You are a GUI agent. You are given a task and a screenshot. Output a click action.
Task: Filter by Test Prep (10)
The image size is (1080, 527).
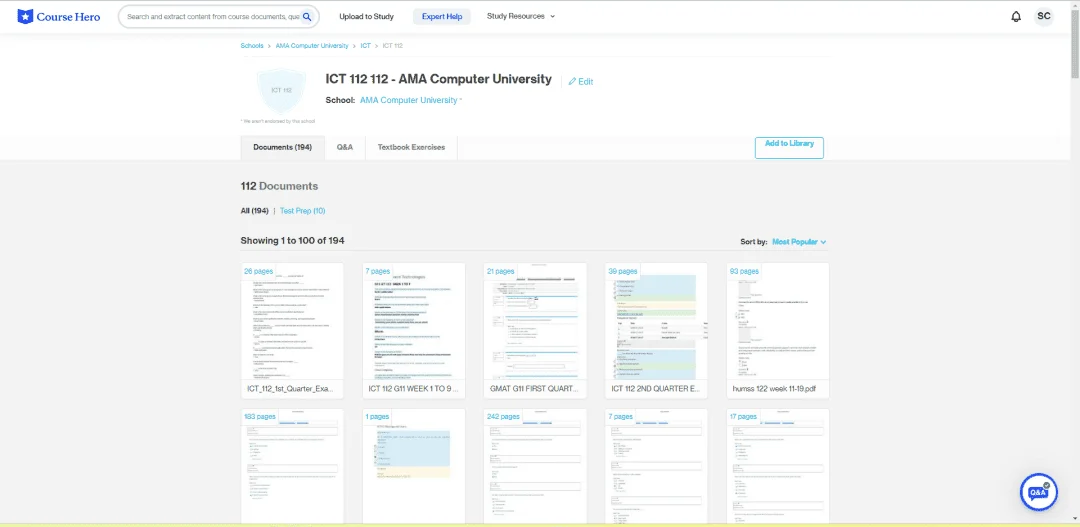pyautogui.click(x=302, y=211)
